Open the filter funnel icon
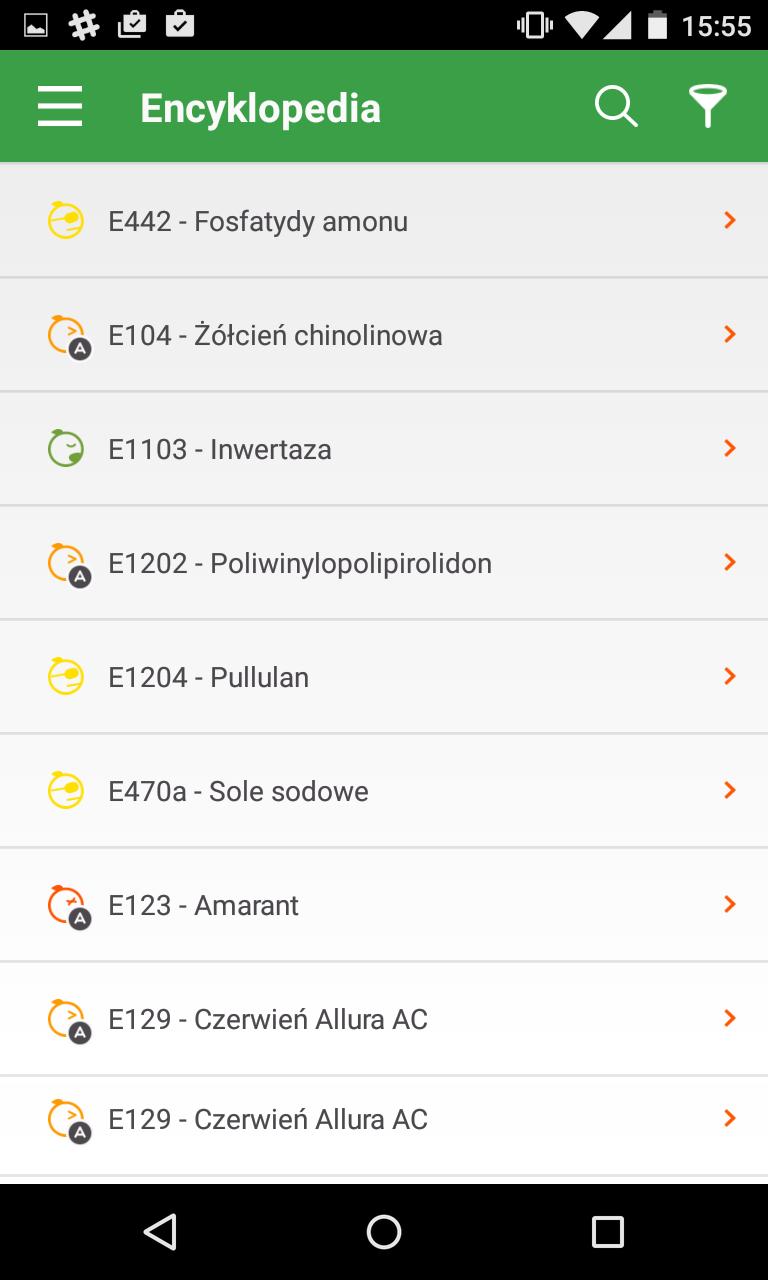The width and height of the screenshot is (768, 1280). pos(707,106)
